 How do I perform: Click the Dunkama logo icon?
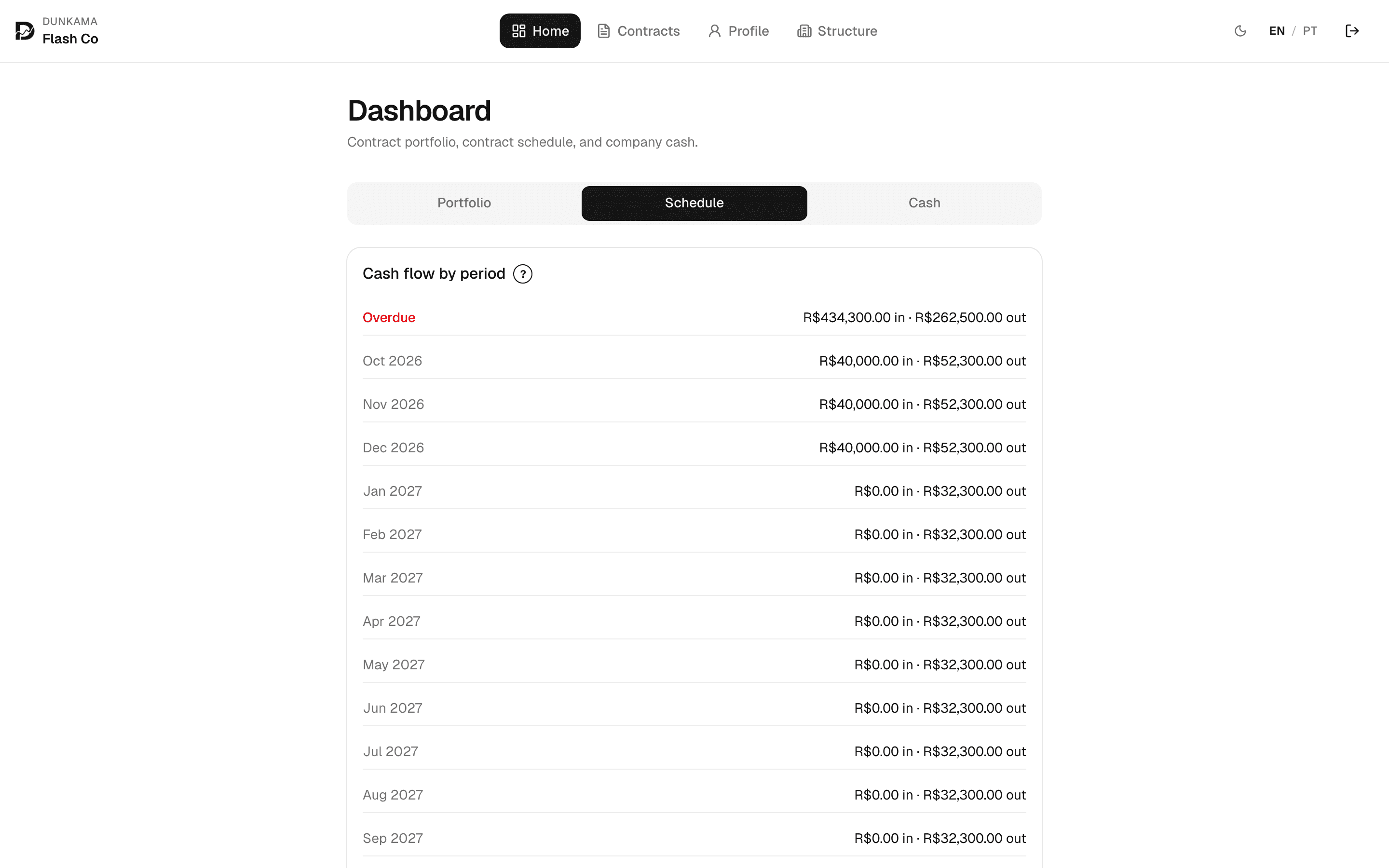coord(25,31)
